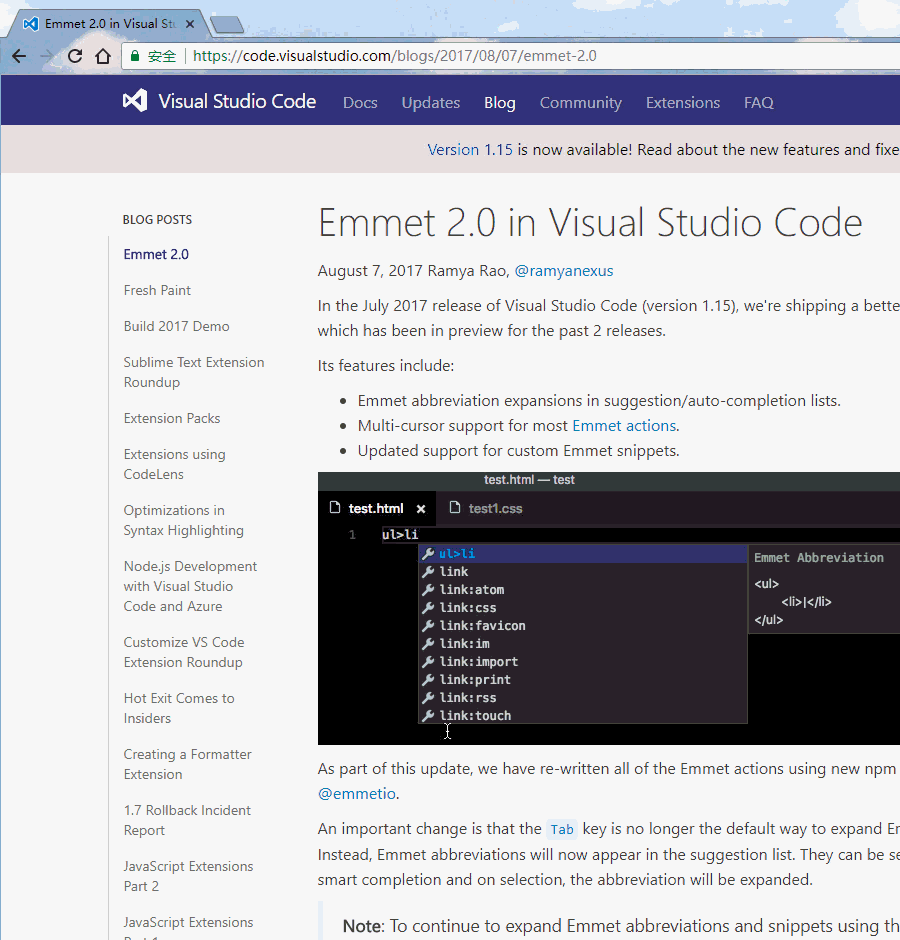Open Extensions using CodeLens post
This screenshot has height=940, width=900.
pyautogui.click(x=174, y=464)
